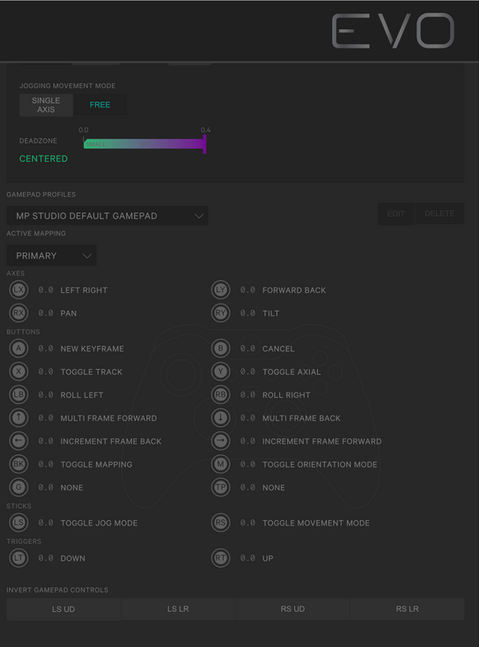Click the Up trigger mapping label
The image size is (479, 647).
pyautogui.click(x=268, y=558)
